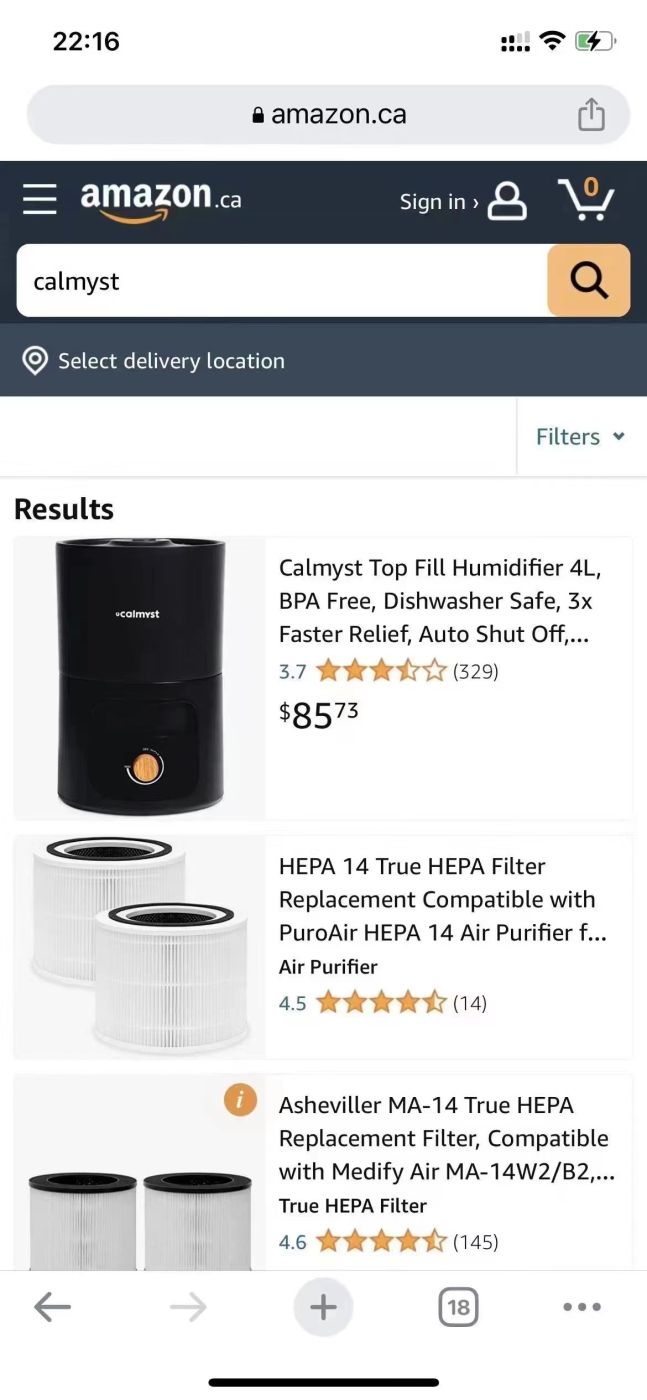Open HEPA 14 True HEPA Filter listing
The image size is (647, 1400).
click(442, 899)
